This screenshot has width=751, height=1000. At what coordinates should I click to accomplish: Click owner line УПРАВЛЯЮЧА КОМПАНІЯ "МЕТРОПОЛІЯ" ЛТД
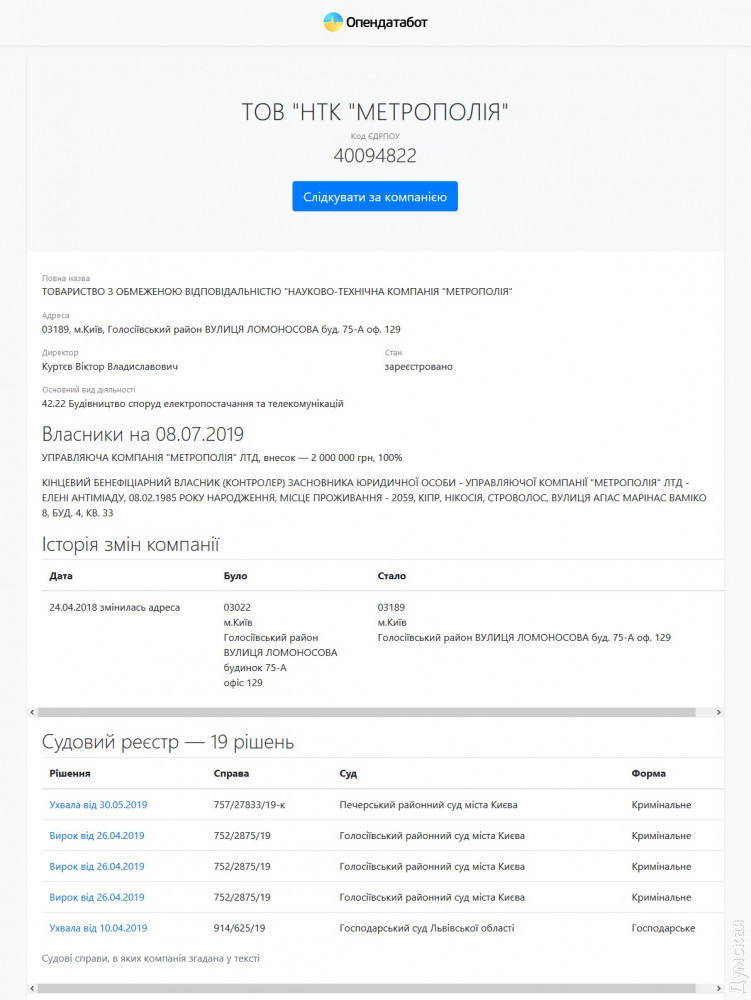click(222, 458)
